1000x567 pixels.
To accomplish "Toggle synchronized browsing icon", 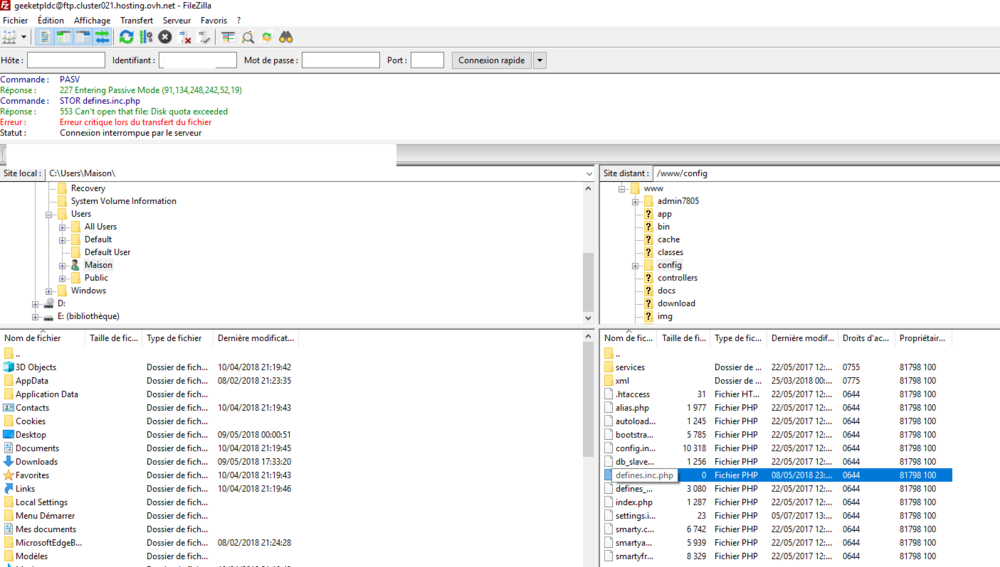I will point(267,37).
